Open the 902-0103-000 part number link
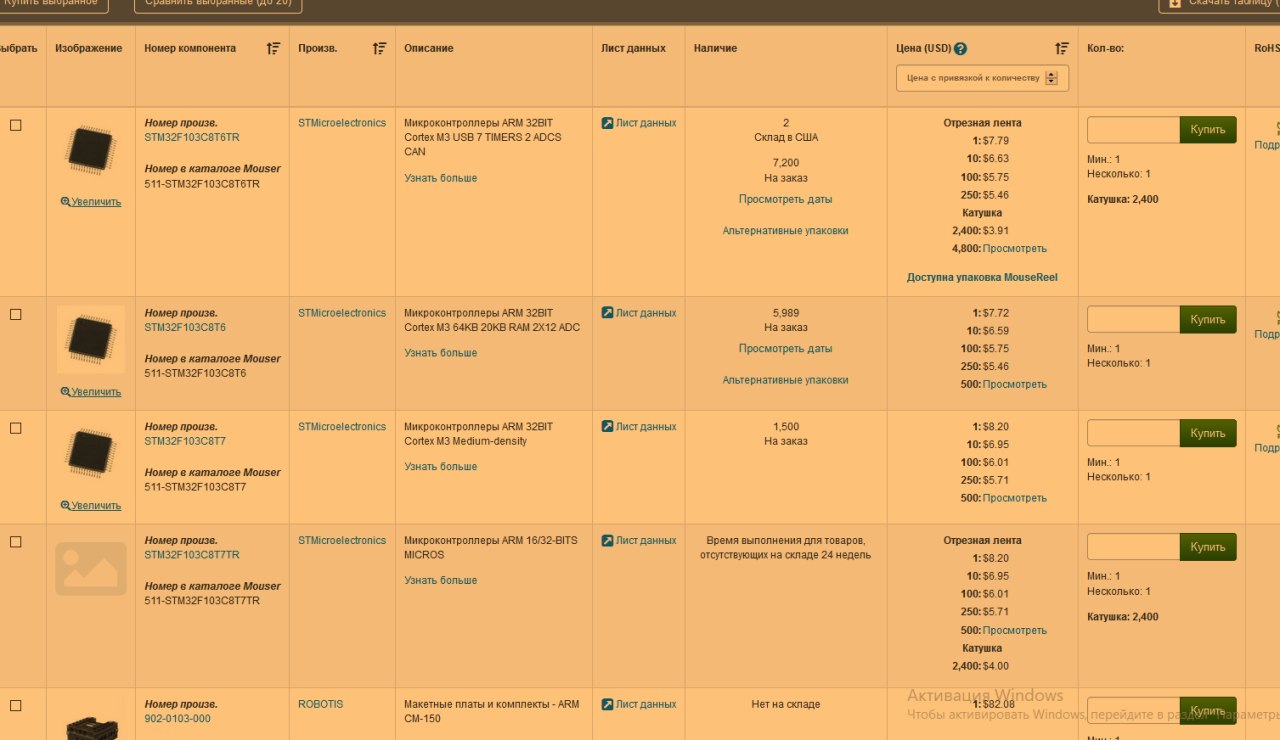 (x=177, y=719)
